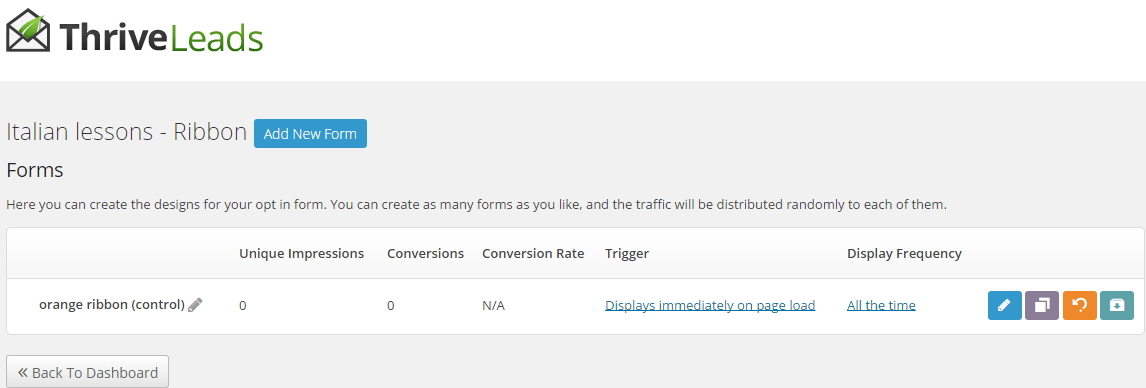Archive the form using the teal icon
1146x388 pixels.
1117,305
